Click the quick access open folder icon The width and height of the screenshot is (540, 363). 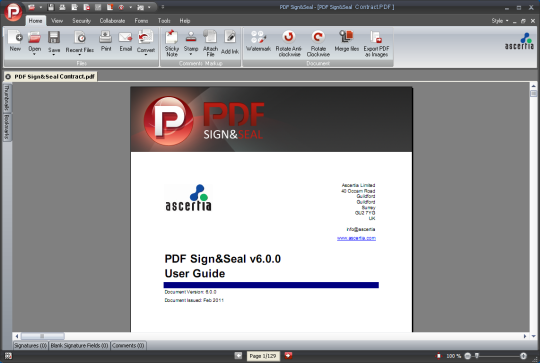[31, 7]
